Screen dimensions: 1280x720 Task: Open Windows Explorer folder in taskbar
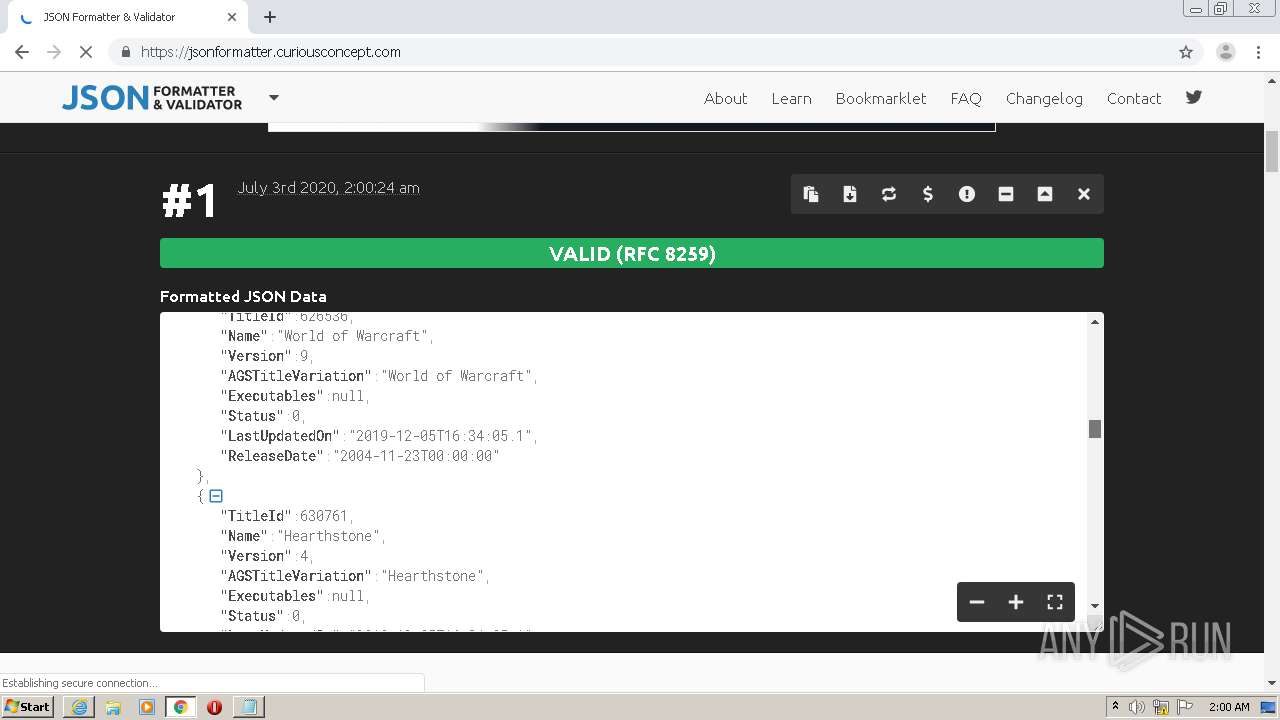113,707
